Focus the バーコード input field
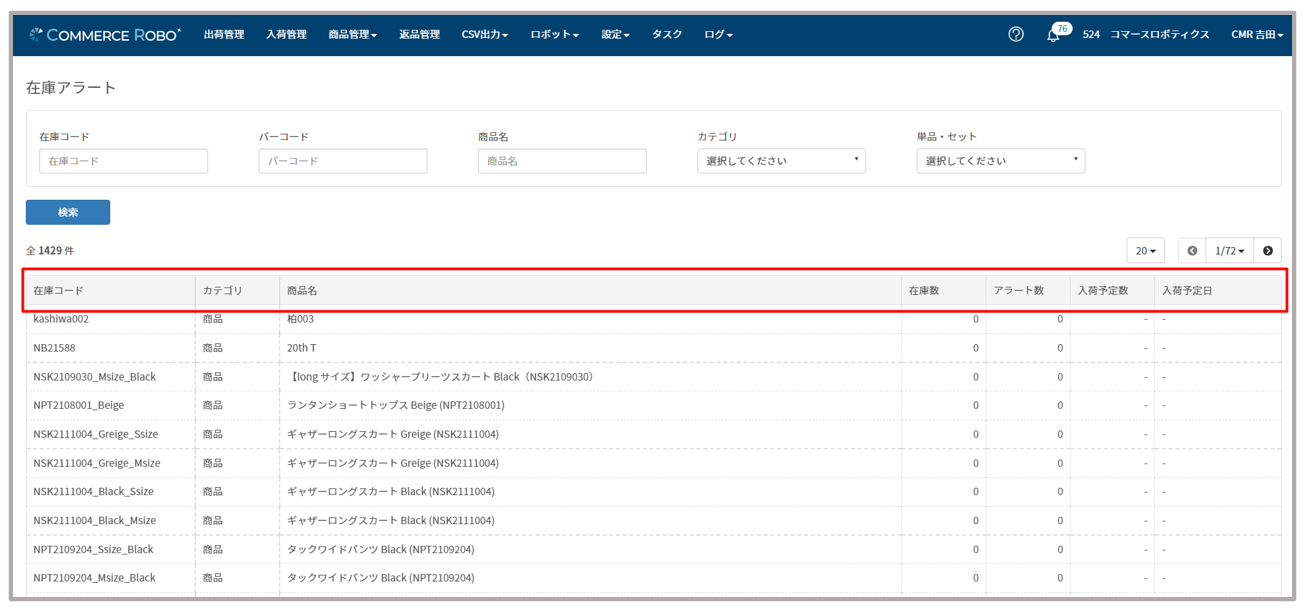This screenshot has width=1305, height=610. [343, 161]
